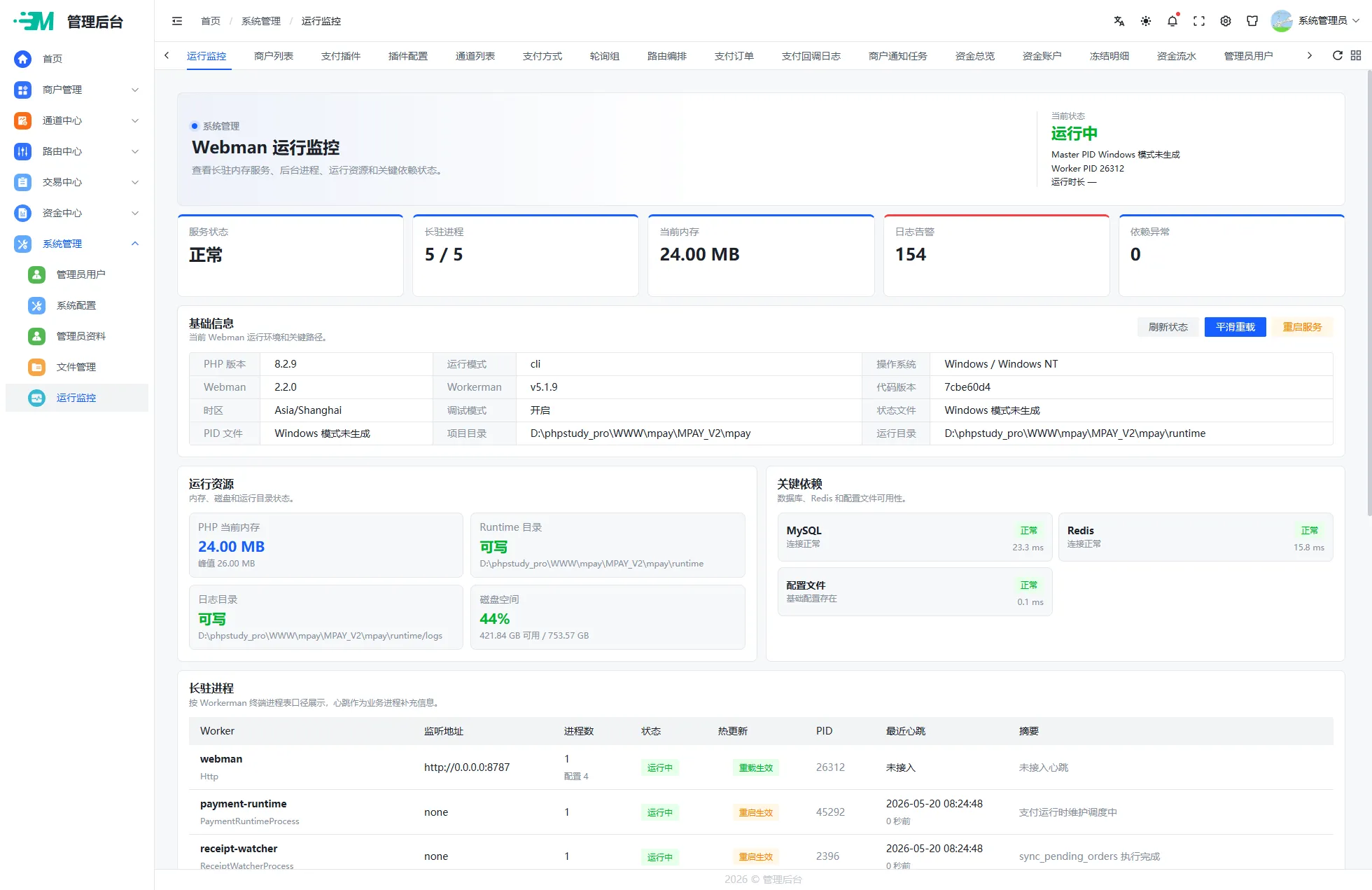Click 系统管理 in the breadcrumb
Image resolution: width=1372 pixels, height=890 pixels.
(261, 21)
